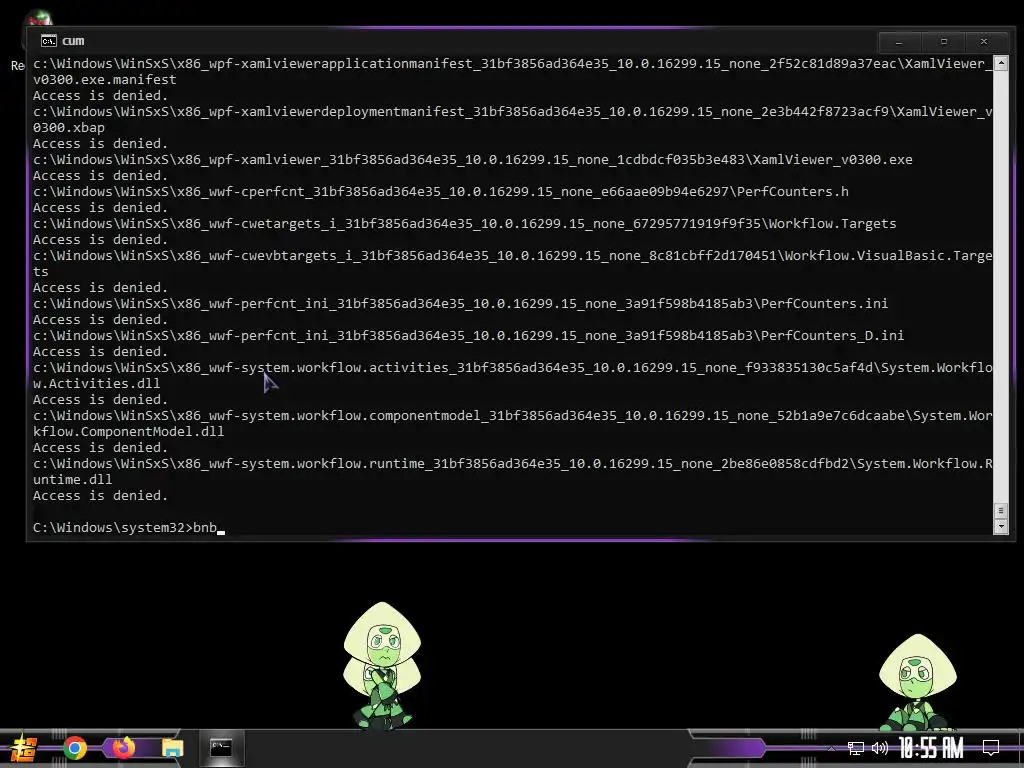The width and height of the screenshot is (1024, 768).
Task: Click the console scrollbar up arrow
Action: (1000, 63)
